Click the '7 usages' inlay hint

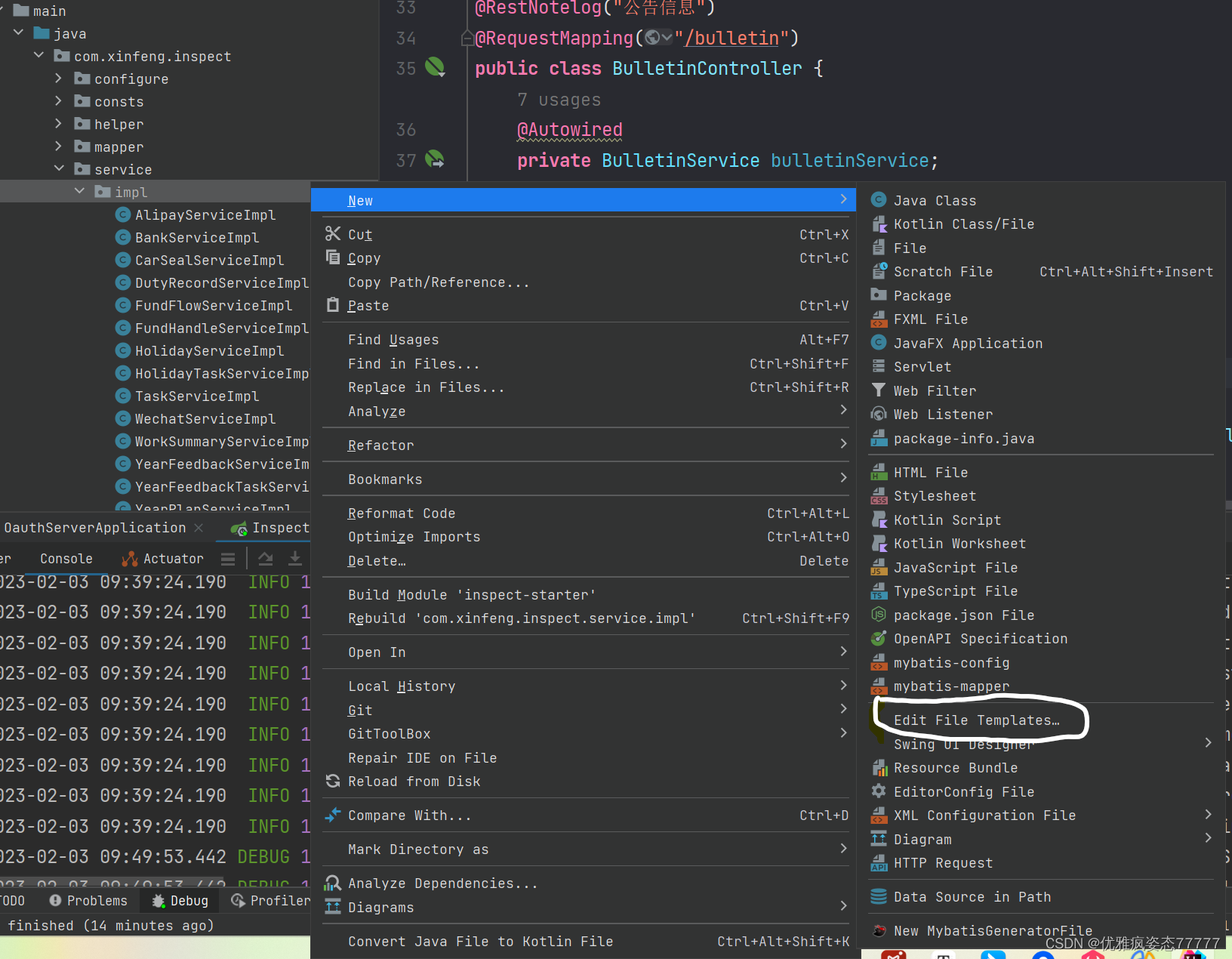(x=559, y=100)
